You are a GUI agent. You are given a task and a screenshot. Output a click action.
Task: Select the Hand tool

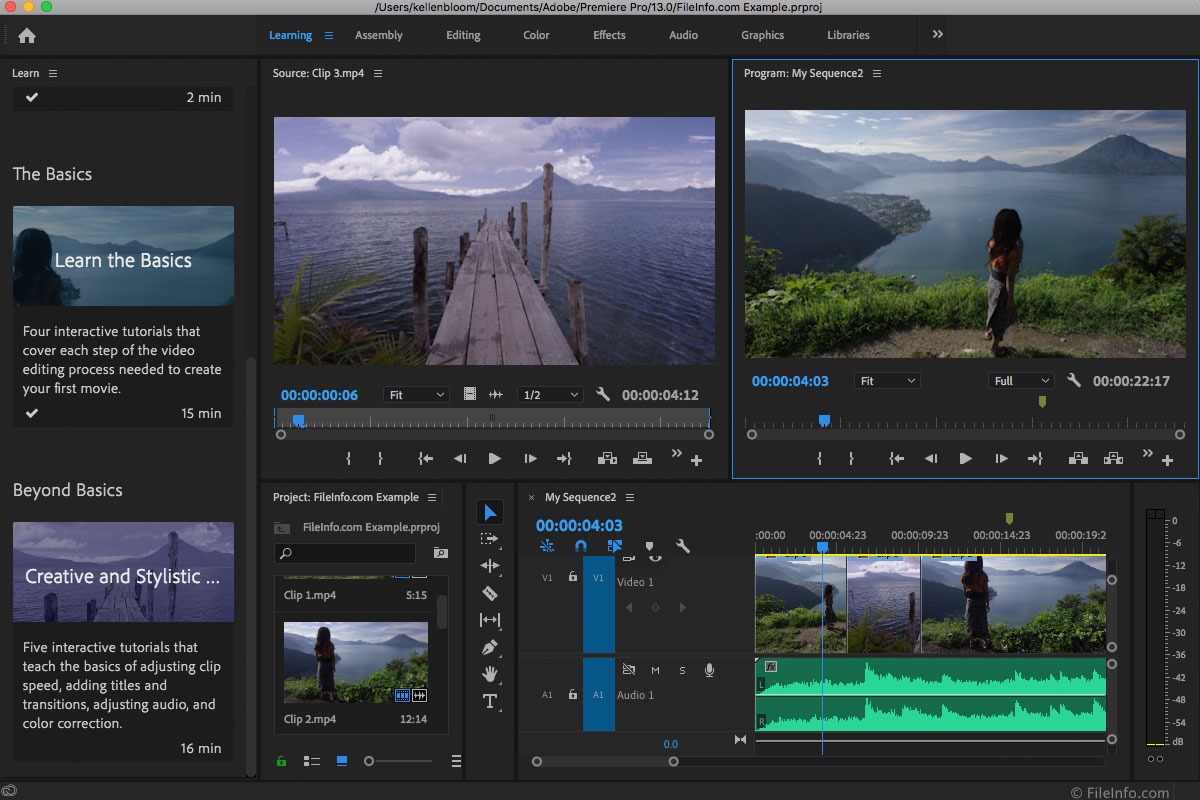[490, 674]
